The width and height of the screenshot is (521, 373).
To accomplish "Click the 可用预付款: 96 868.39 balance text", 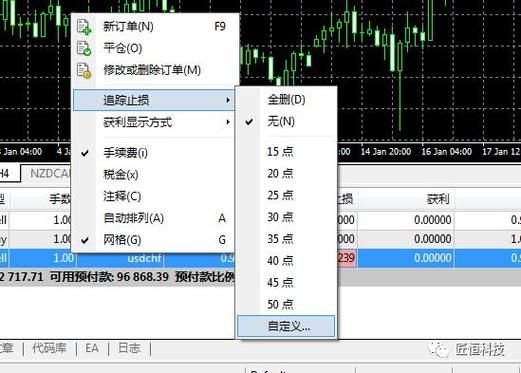I will (109, 277).
